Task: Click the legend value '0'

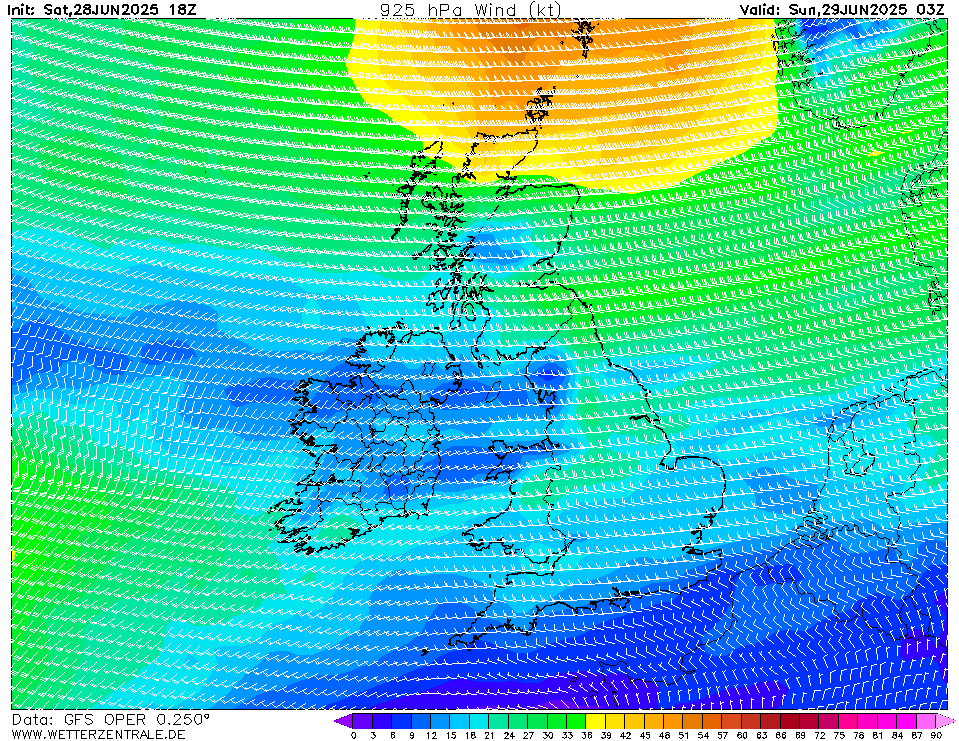Action: (x=354, y=735)
